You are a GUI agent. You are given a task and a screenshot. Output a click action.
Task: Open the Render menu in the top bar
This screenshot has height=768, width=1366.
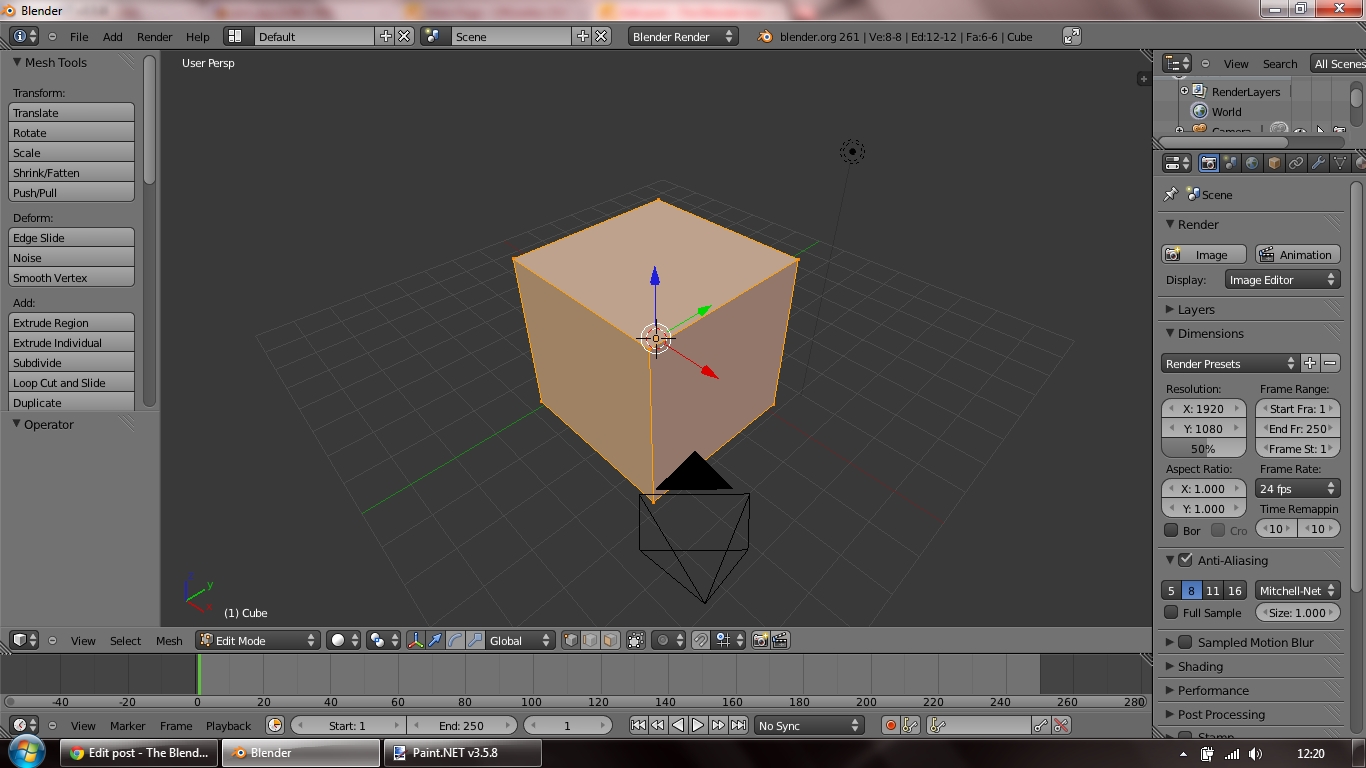[x=154, y=36]
